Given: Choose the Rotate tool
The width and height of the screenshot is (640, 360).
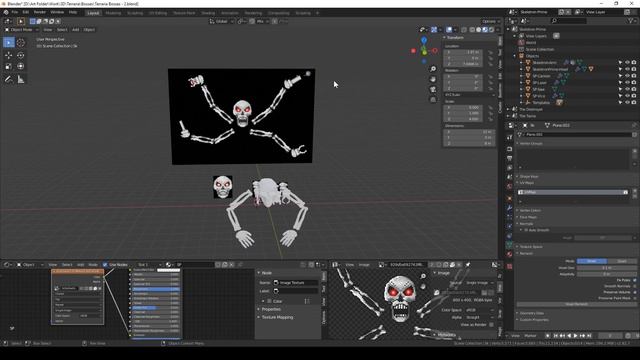Looking at the screenshot, I should [x=21, y=55].
